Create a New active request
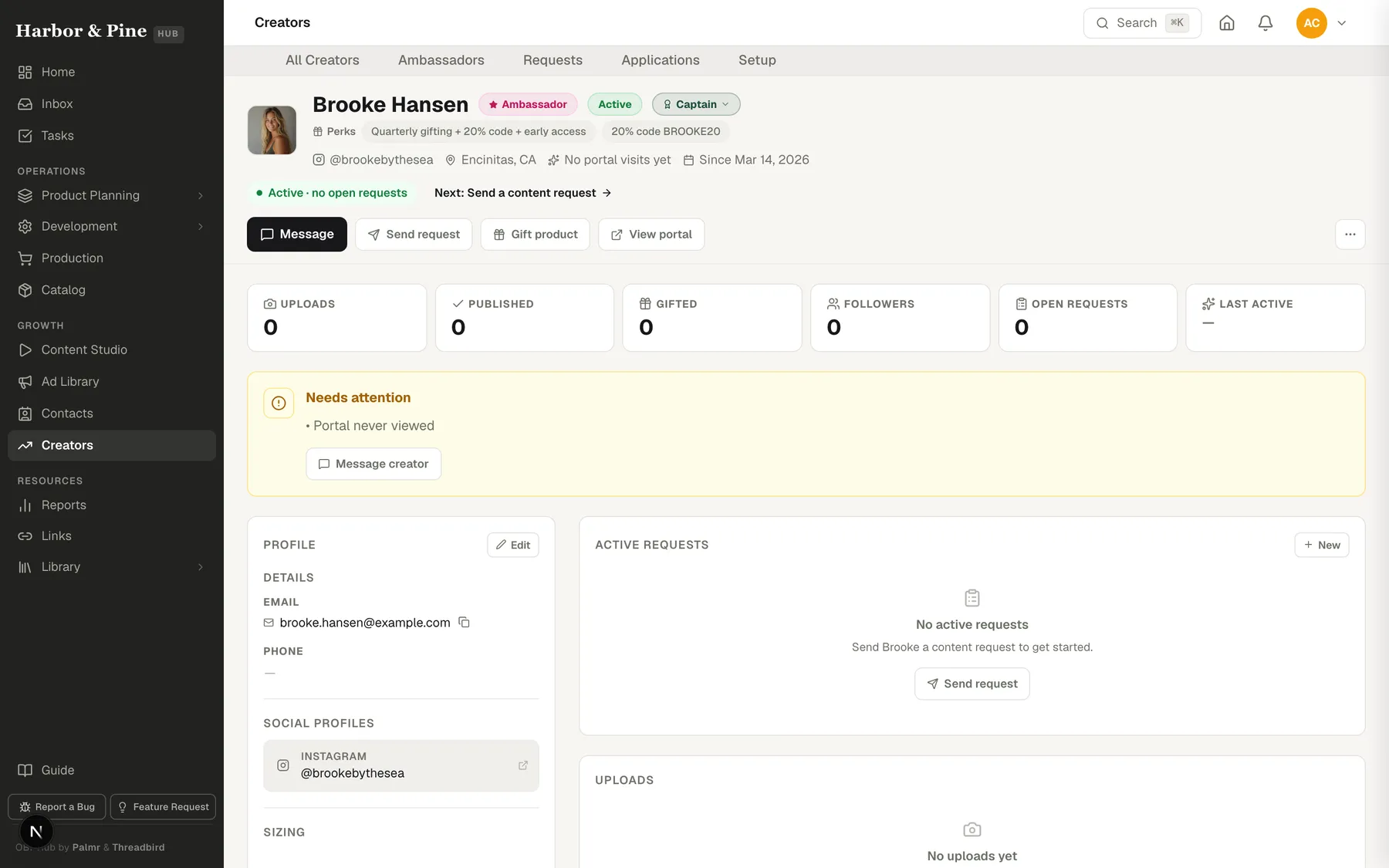Viewport: 1389px width, 868px height. point(1322,545)
